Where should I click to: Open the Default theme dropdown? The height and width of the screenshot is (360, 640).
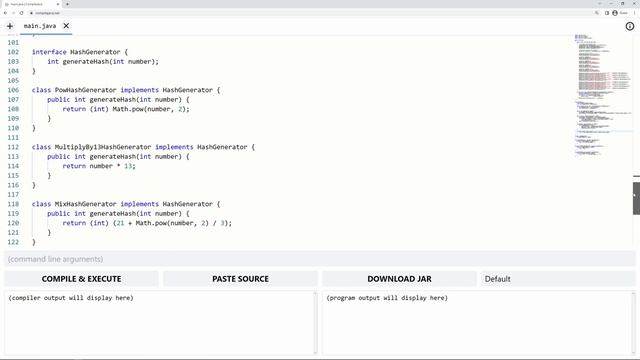(558, 279)
